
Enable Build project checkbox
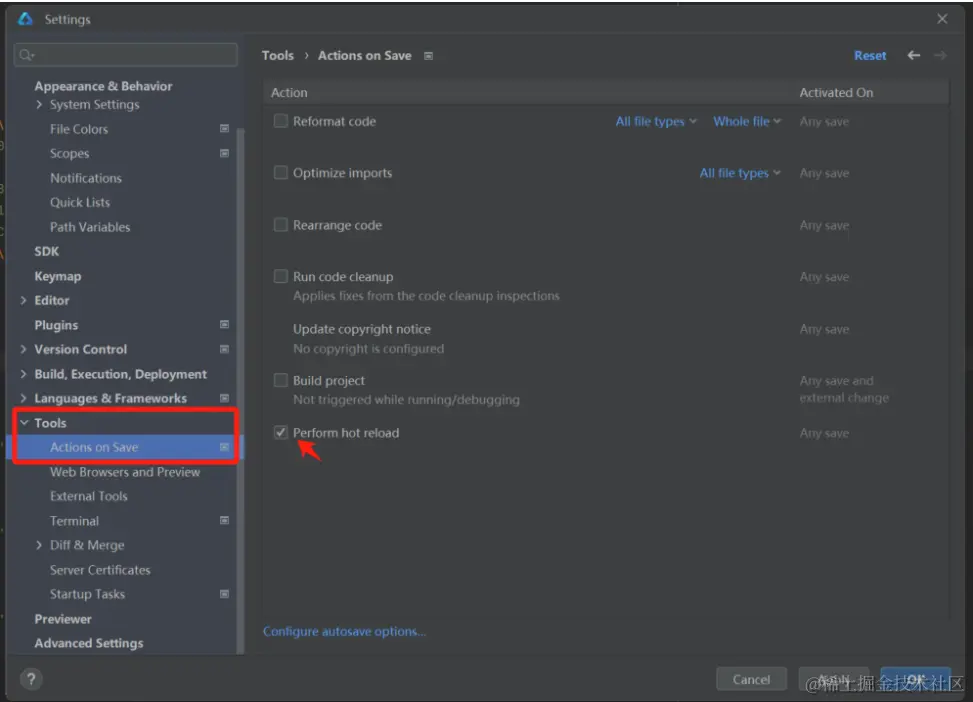(x=280, y=380)
